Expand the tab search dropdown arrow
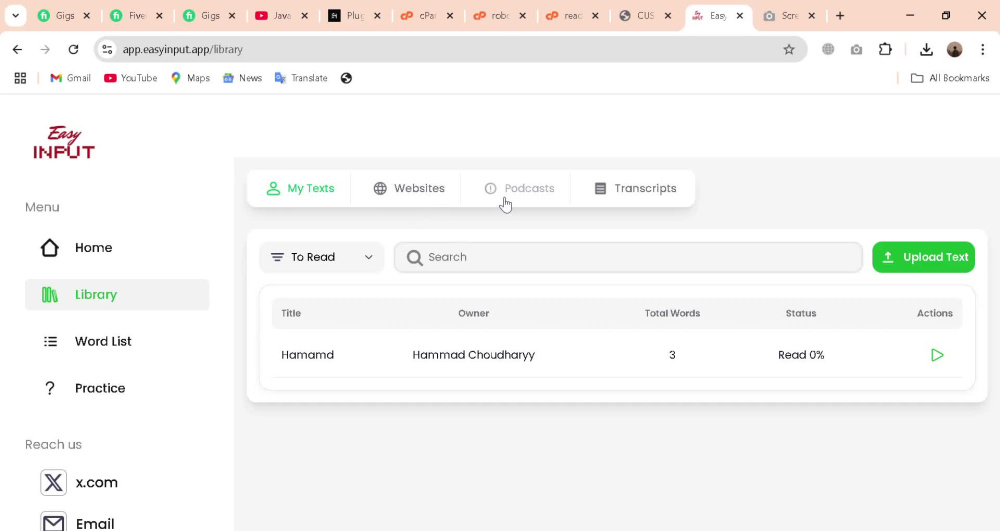The height and width of the screenshot is (531, 1000). click(15, 15)
